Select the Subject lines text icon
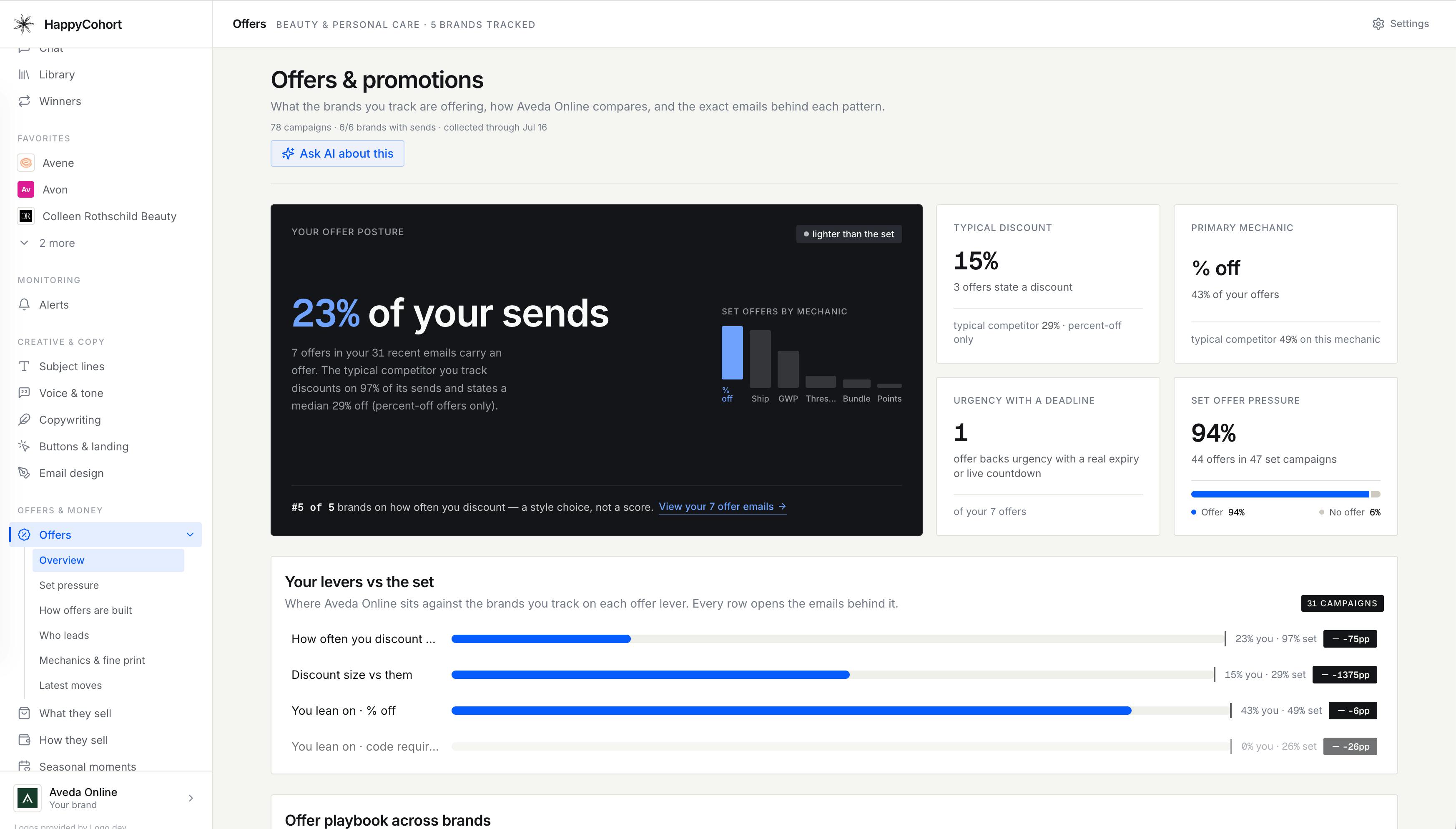Image resolution: width=1456 pixels, height=829 pixels. (x=24, y=366)
